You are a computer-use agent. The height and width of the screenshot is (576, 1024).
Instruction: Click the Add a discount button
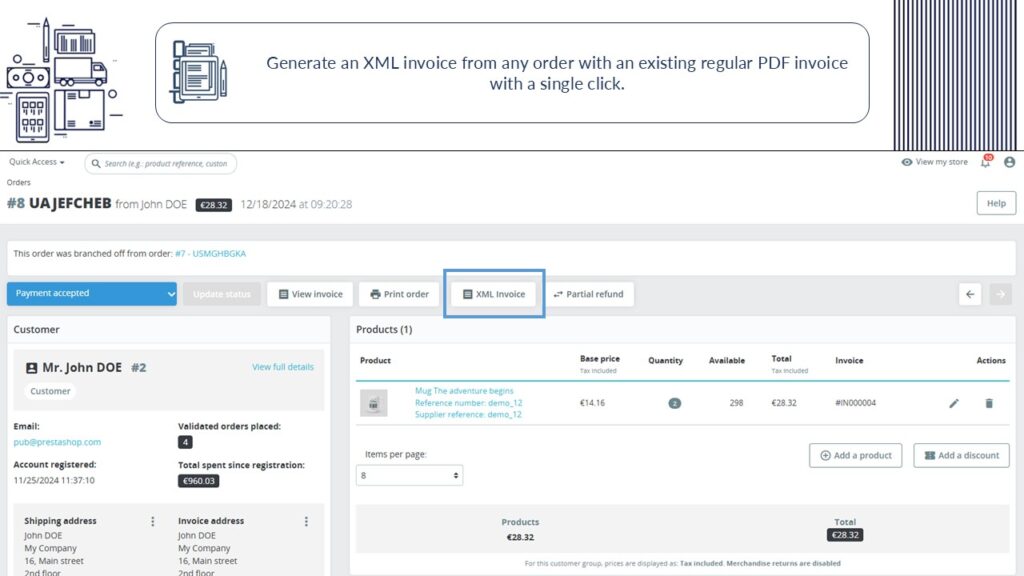pyautogui.click(x=961, y=455)
